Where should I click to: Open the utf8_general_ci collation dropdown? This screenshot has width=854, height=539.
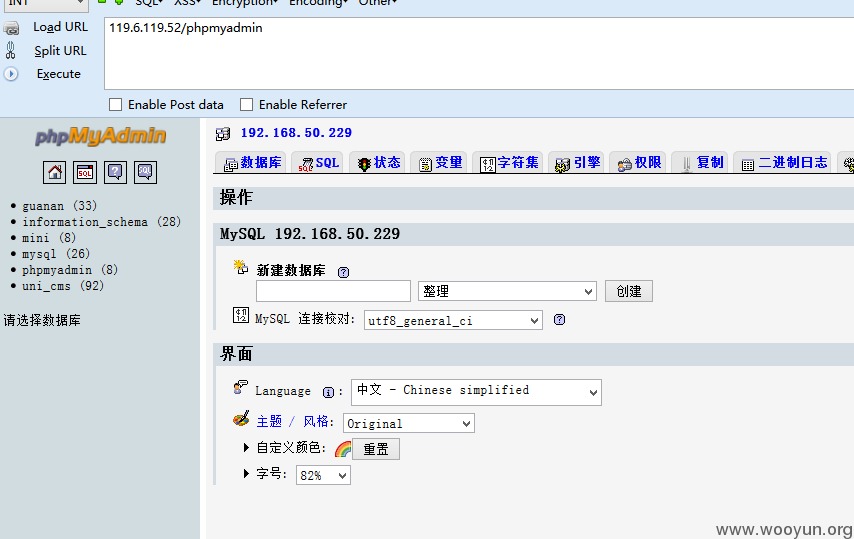[x=453, y=321]
